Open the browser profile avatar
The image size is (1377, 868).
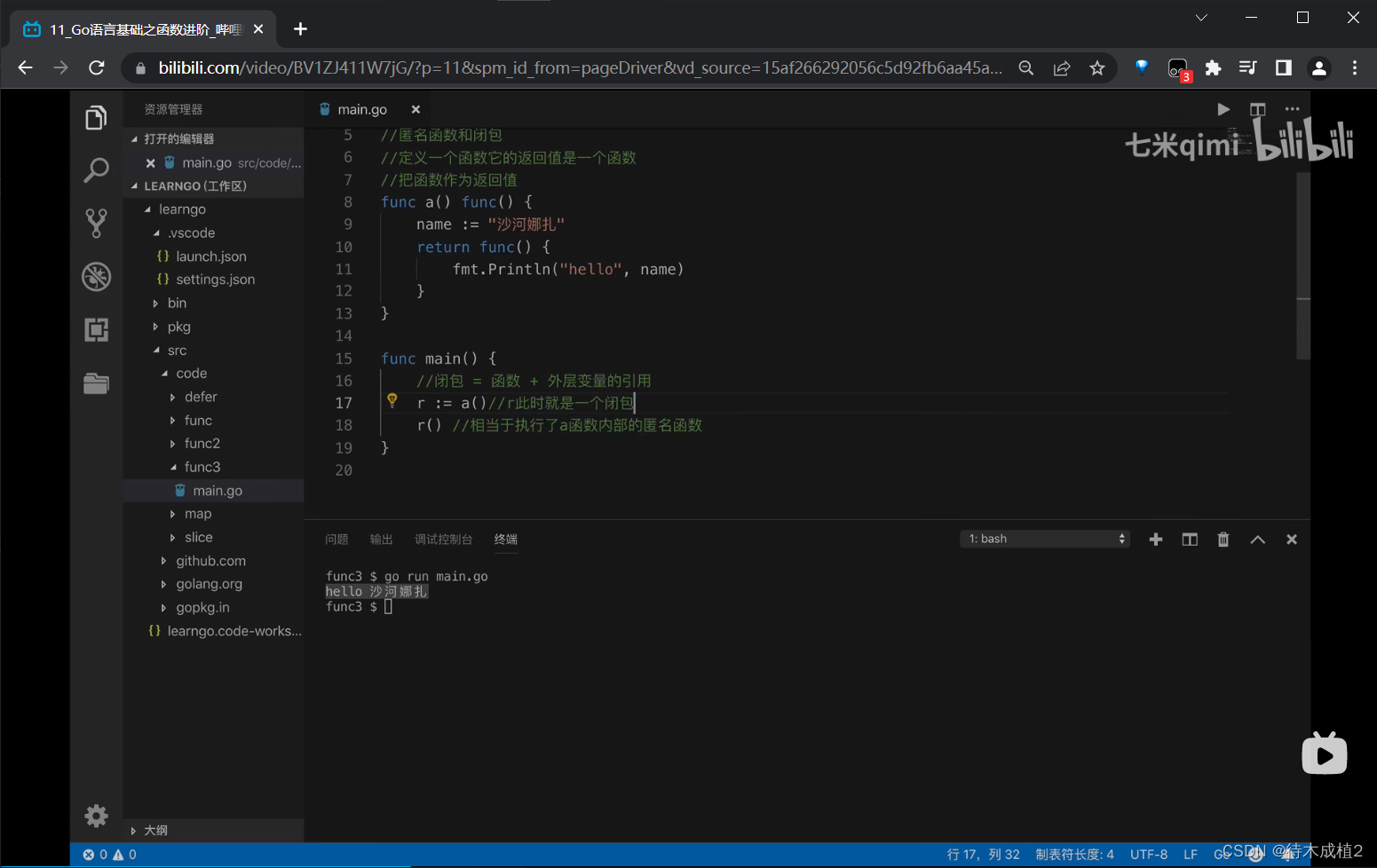click(x=1319, y=68)
